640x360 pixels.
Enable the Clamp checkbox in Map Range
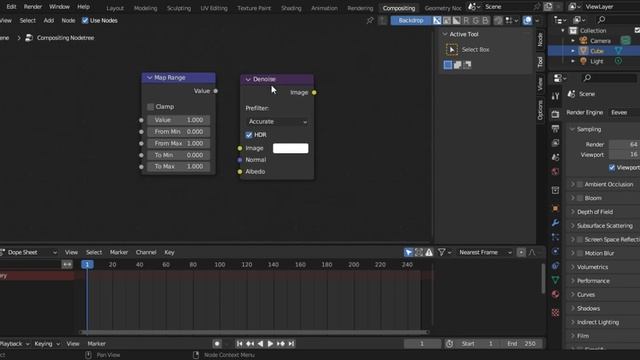coord(150,107)
